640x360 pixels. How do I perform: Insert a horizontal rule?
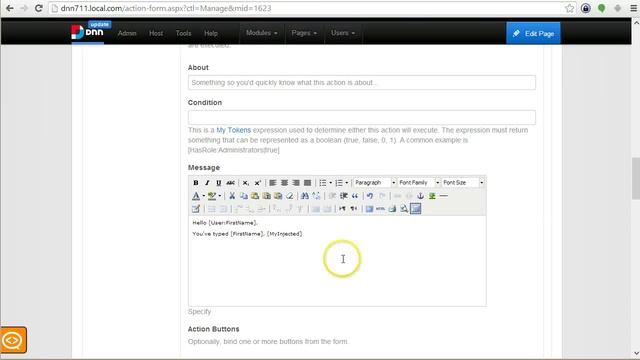point(444,196)
